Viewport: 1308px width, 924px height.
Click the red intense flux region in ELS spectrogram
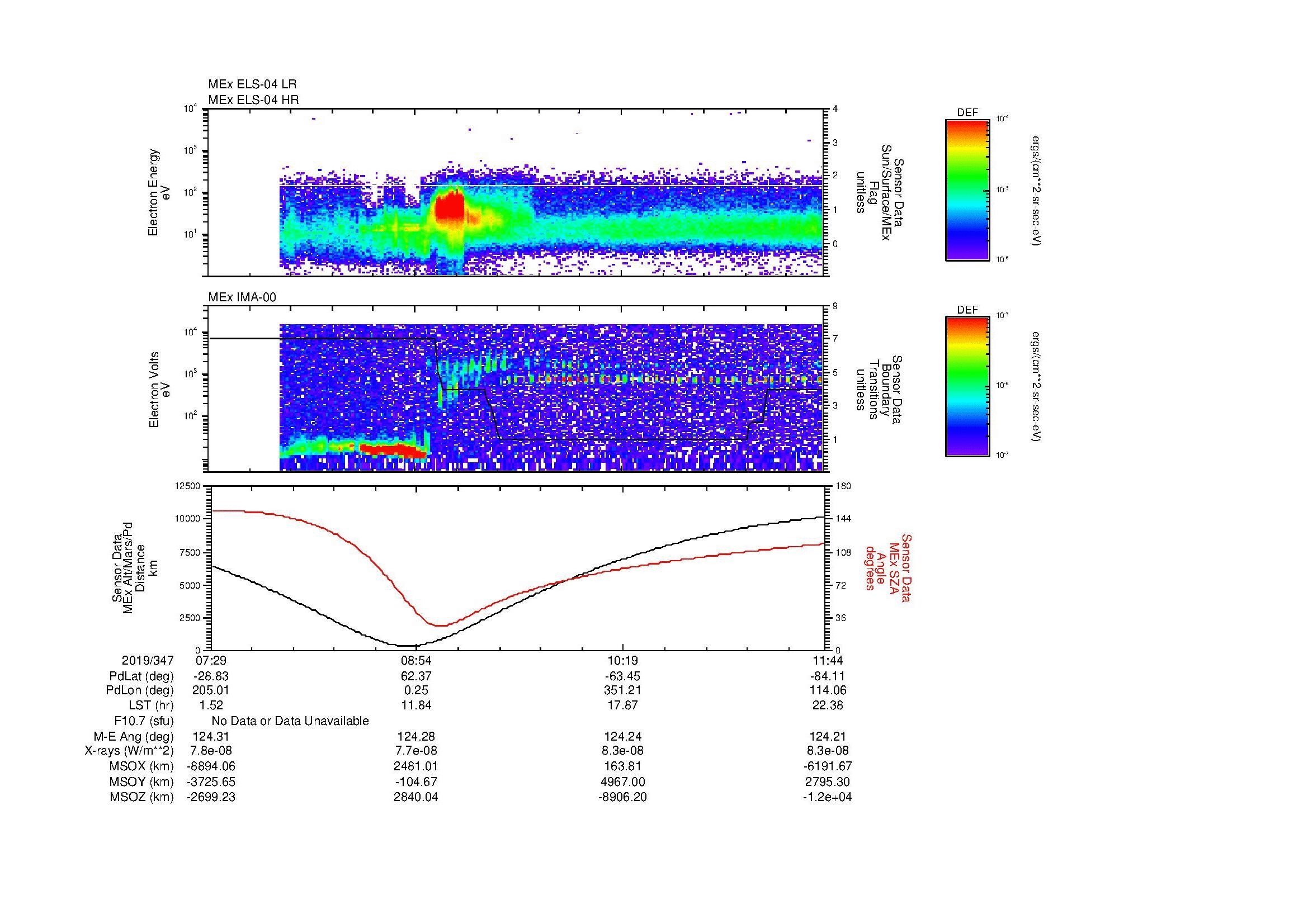[450, 207]
